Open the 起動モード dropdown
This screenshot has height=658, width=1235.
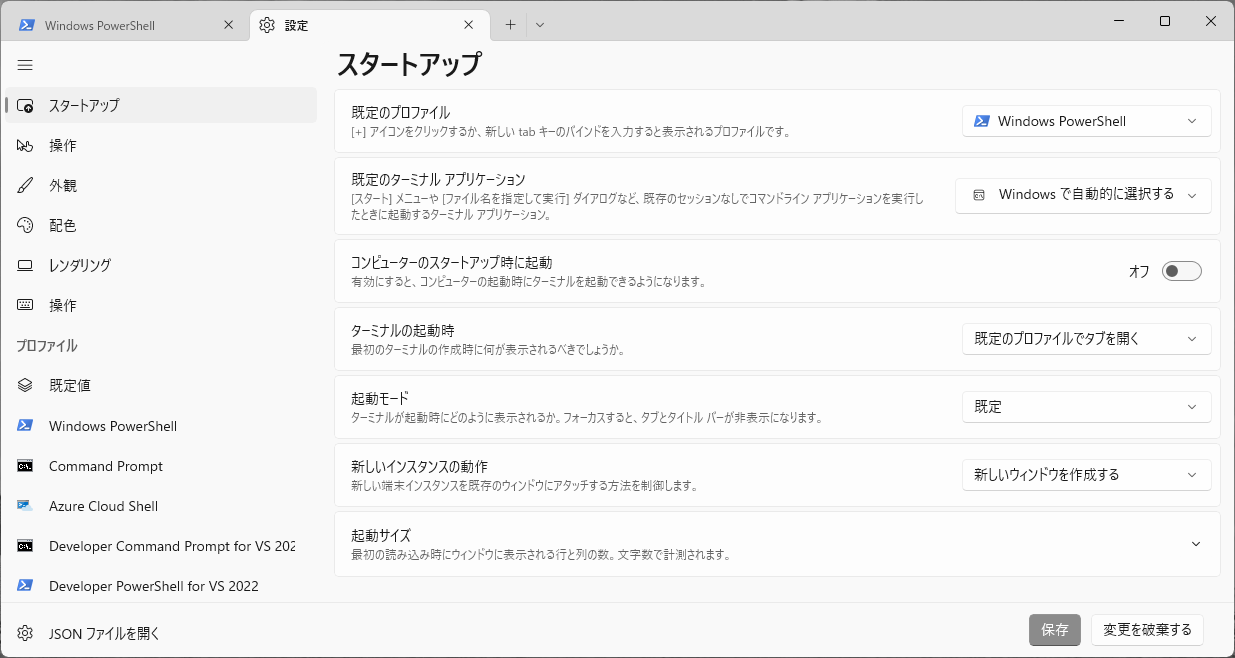pos(1086,406)
